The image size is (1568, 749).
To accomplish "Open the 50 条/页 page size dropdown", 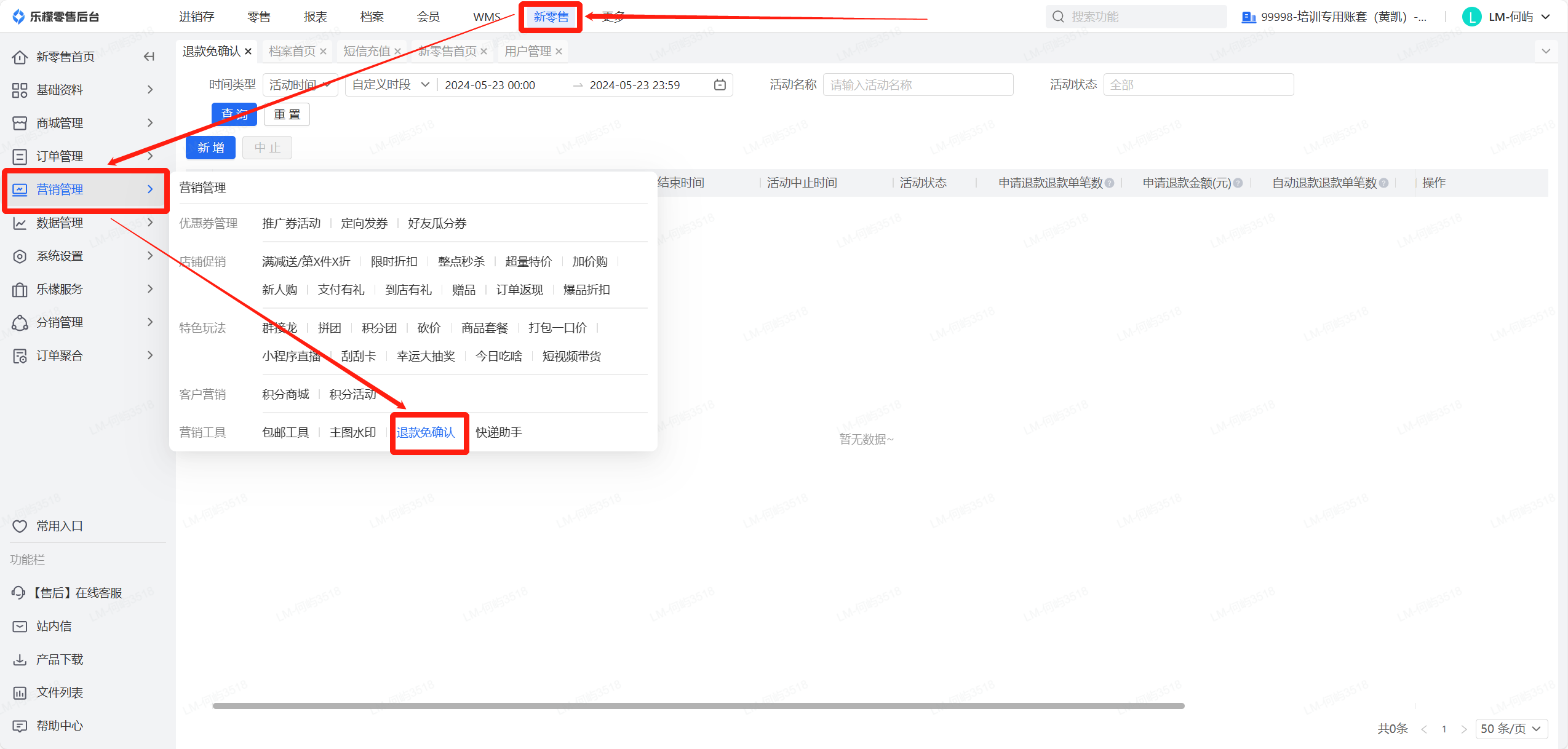I will (1511, 729).
